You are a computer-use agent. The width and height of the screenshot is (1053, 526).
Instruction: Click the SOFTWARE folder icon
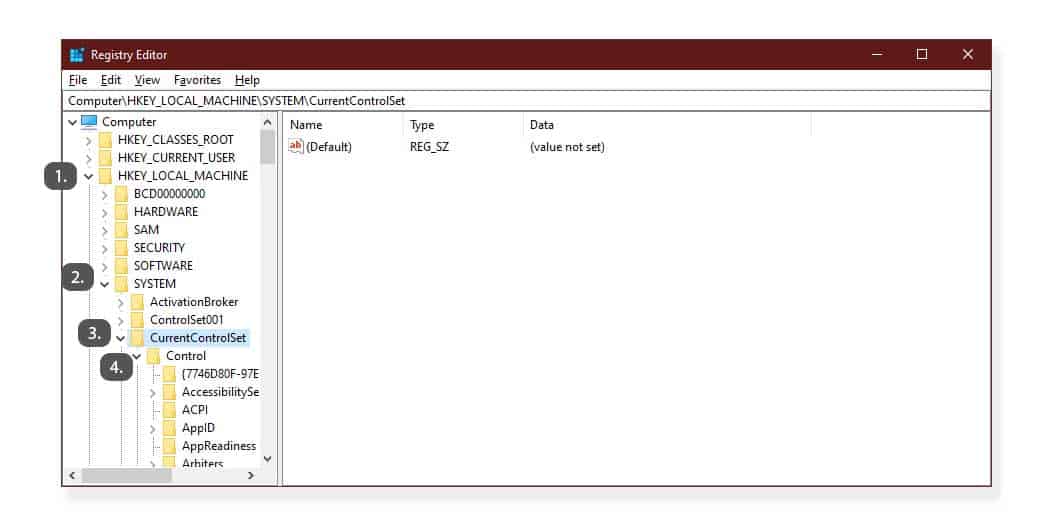tap(122, 266)
